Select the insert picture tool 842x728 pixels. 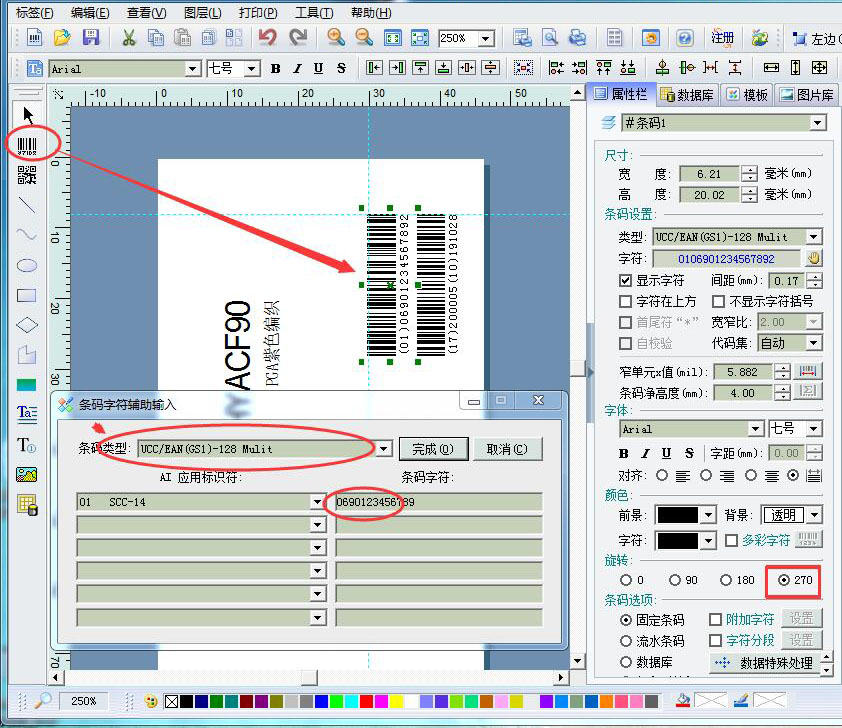pos(27,474)
